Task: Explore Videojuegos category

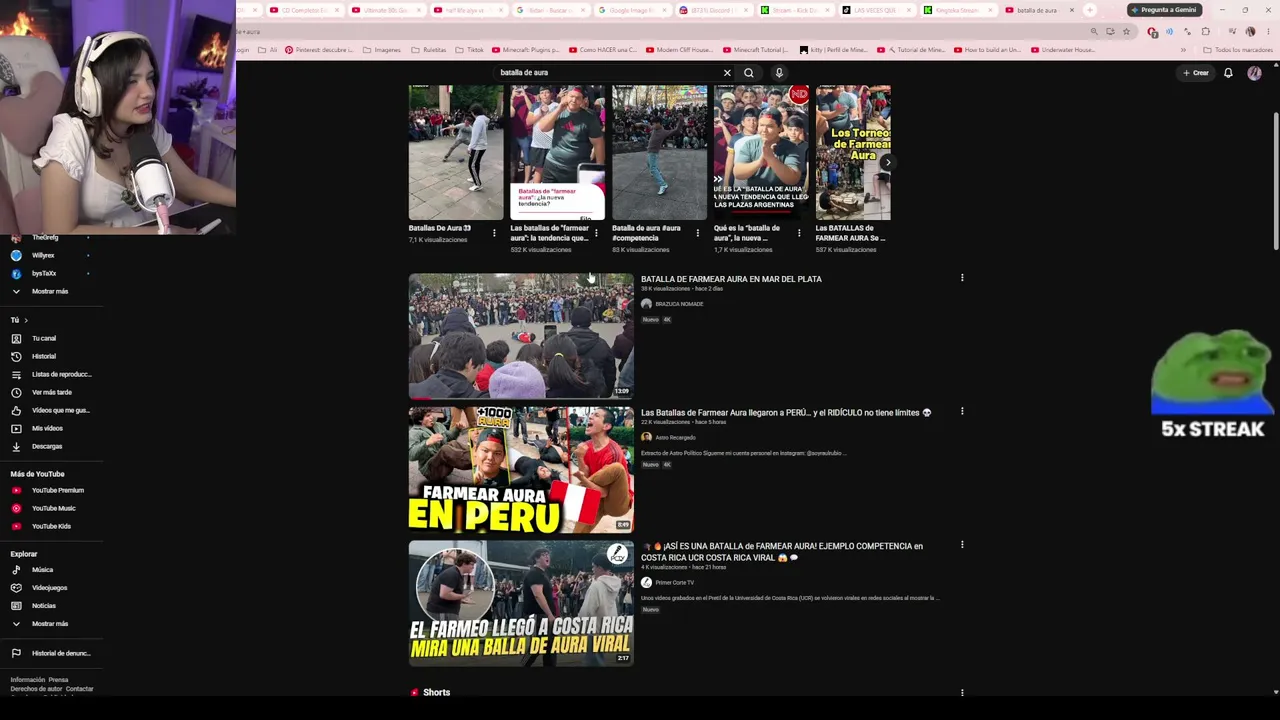Action: (x=50, y=588)
